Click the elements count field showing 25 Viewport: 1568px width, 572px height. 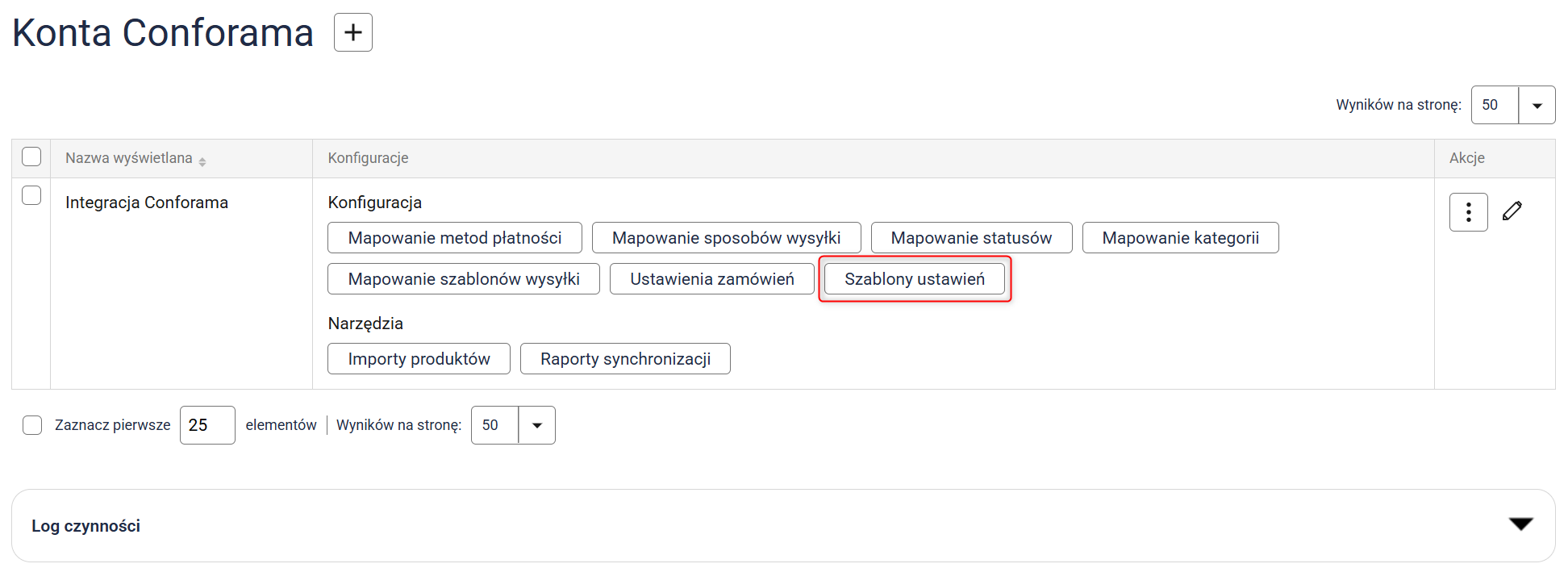(x=207, y=425)
